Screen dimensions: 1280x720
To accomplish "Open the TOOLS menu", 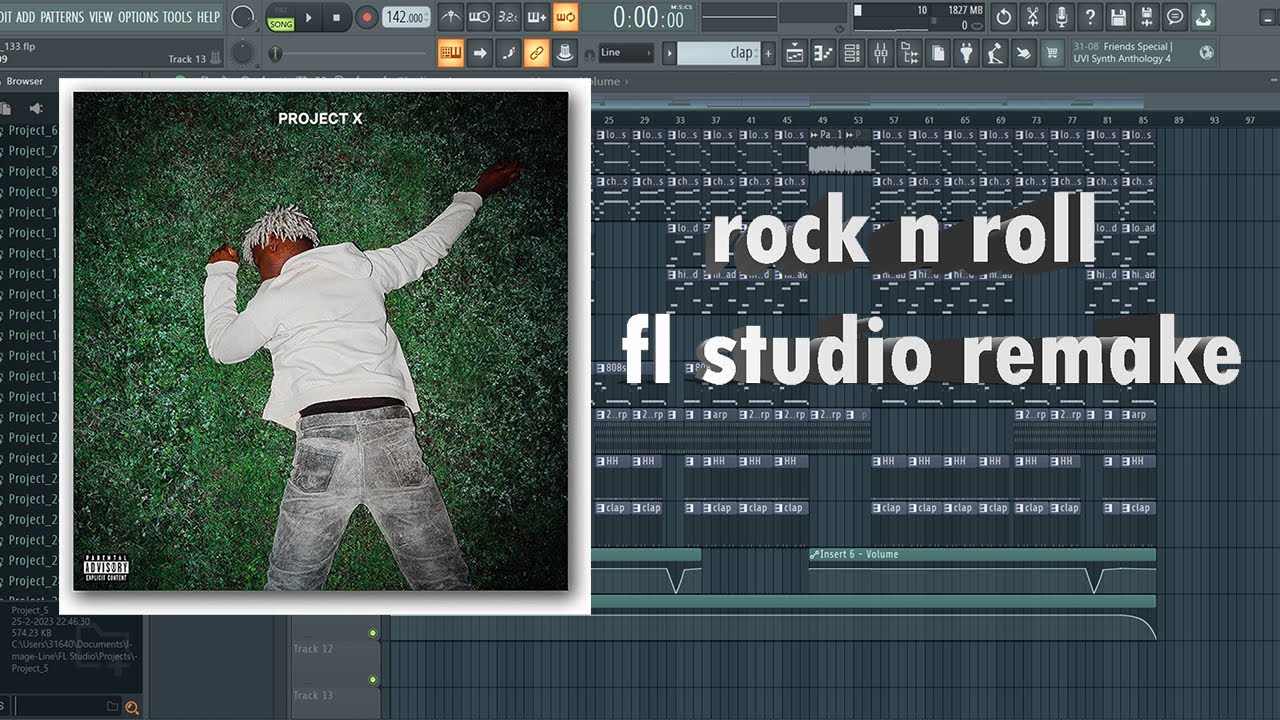I will click(x=177, y=17).
